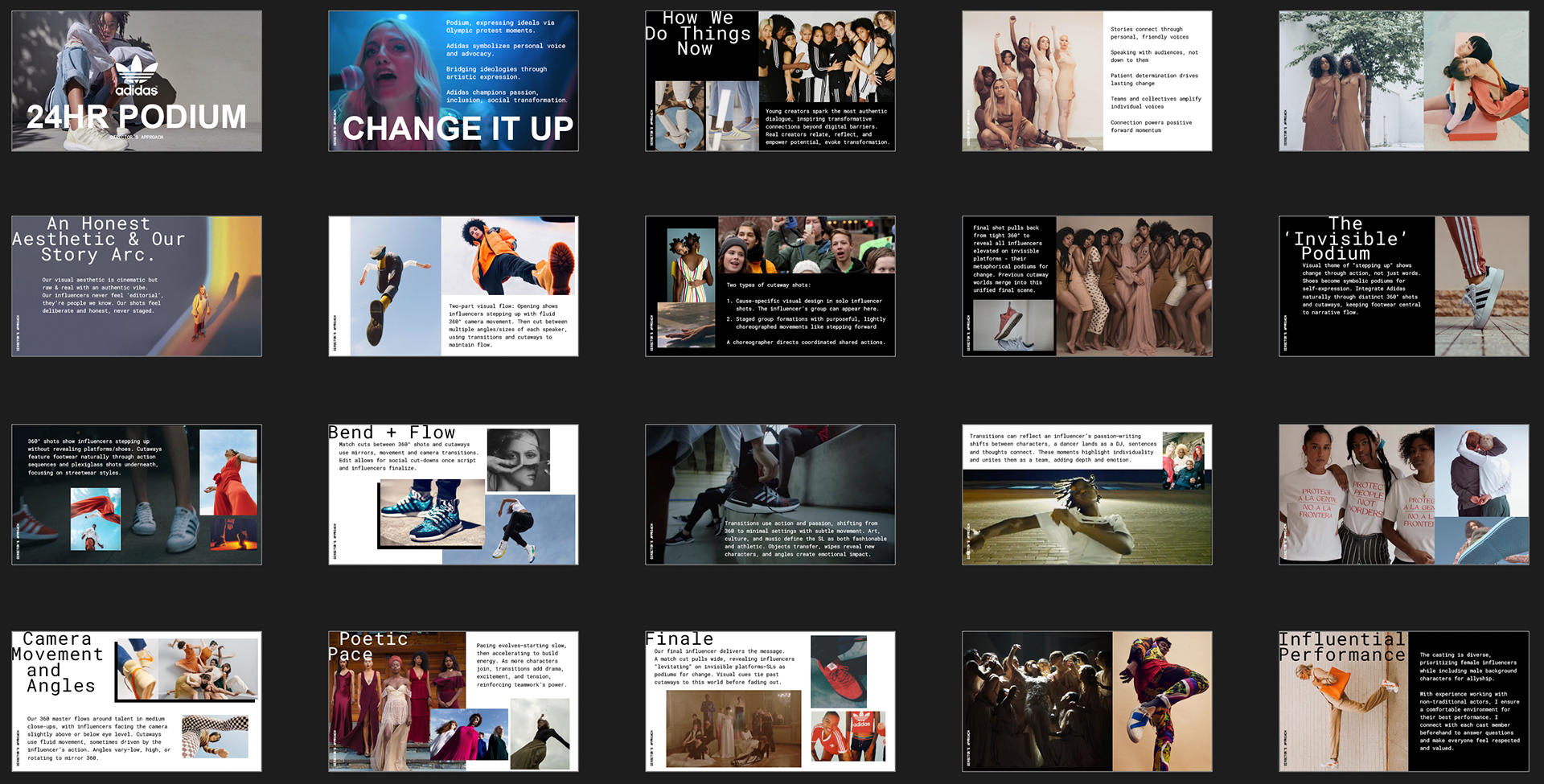1544x784 pixels.
Task: Click 'Speaking with audiences, not down to them'
Action: coord(1154,56)
